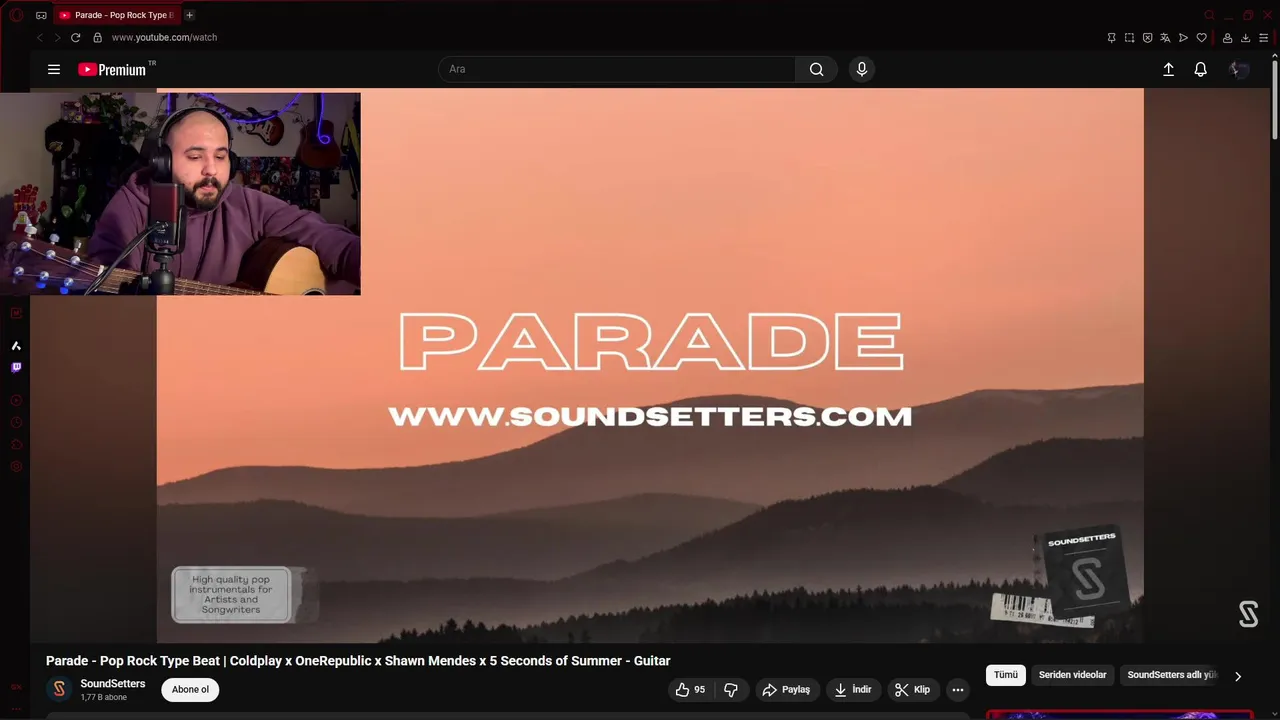Screen dimensions: 1280x720
Task: Open the SoundSetters channel avatar
Action: (x=59, y=689)
